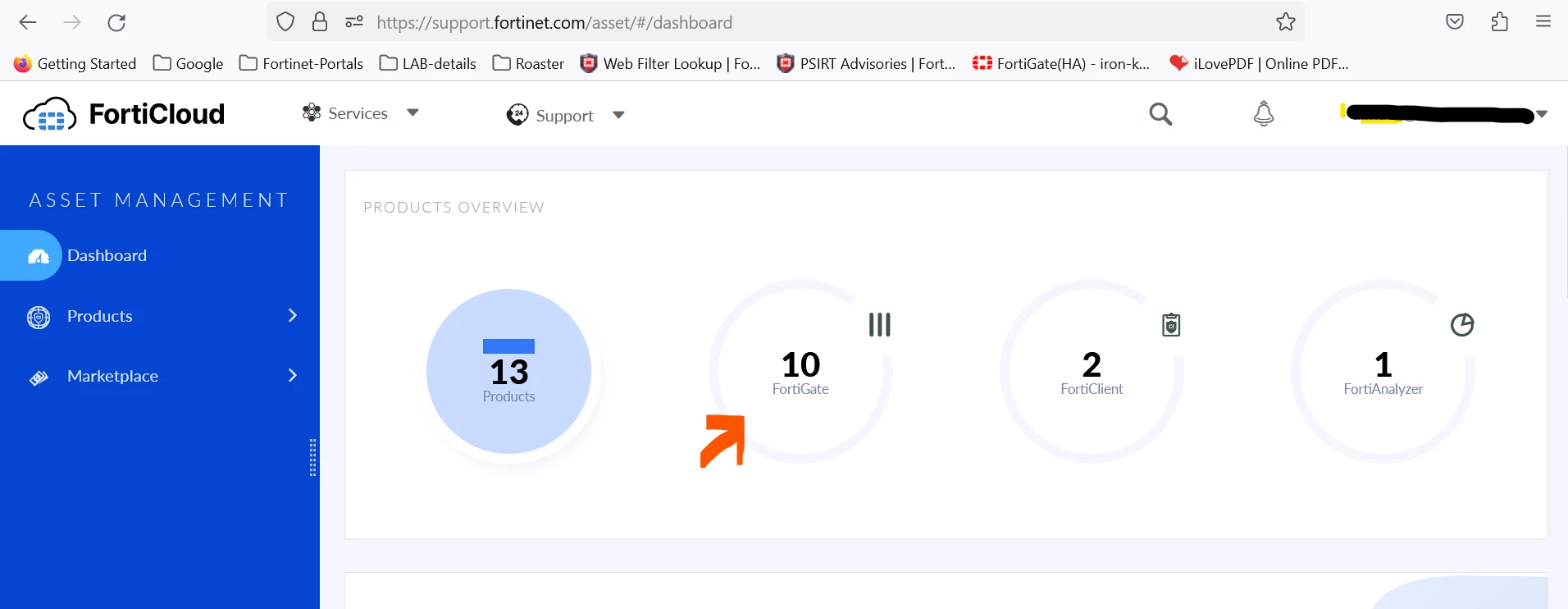Open the PSIRT Advisories bookmark

point(867,63)
